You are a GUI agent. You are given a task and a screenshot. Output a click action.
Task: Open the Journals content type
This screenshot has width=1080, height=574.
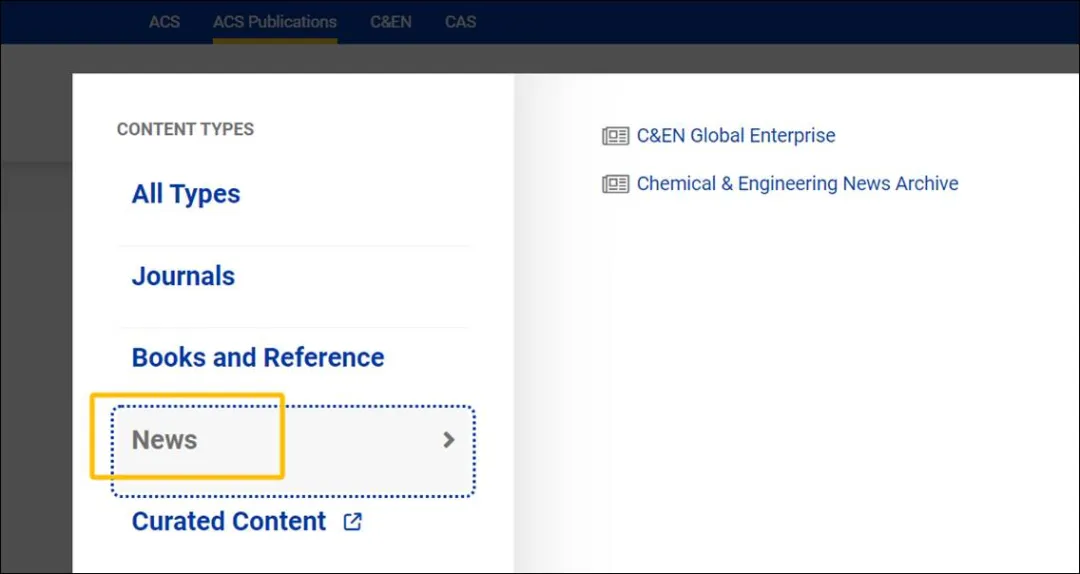coord(183,276)
